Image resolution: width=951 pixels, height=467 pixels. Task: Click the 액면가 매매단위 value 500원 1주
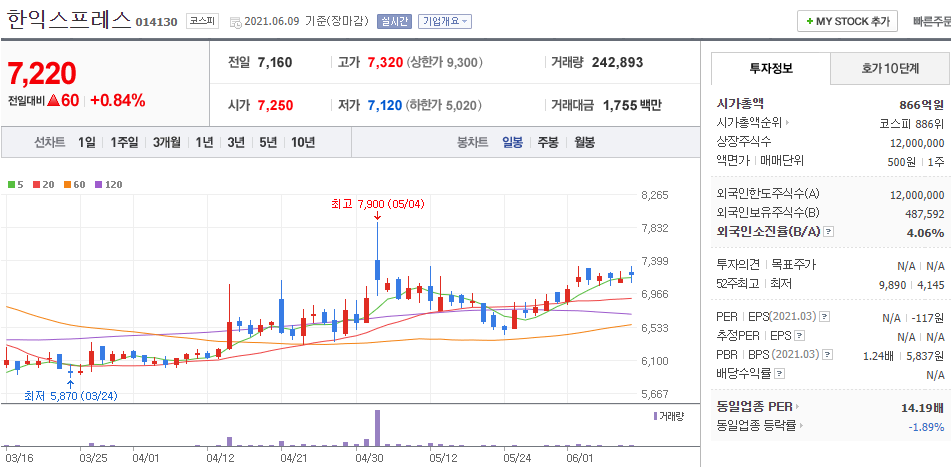pos(915,162)
